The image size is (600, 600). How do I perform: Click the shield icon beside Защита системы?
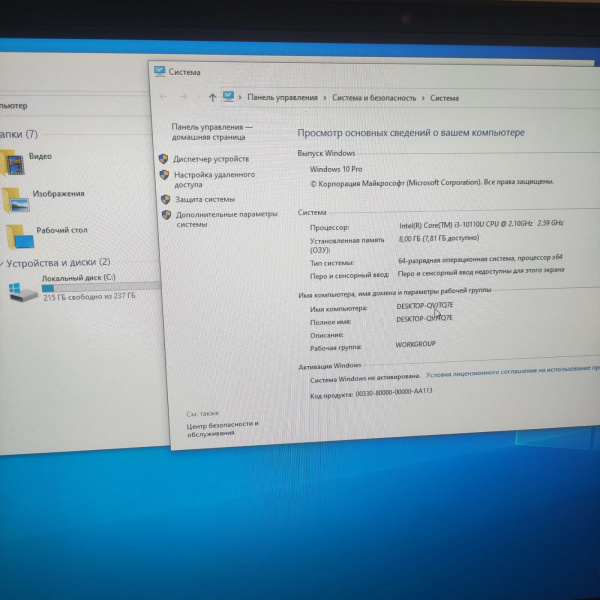point(164,199)
